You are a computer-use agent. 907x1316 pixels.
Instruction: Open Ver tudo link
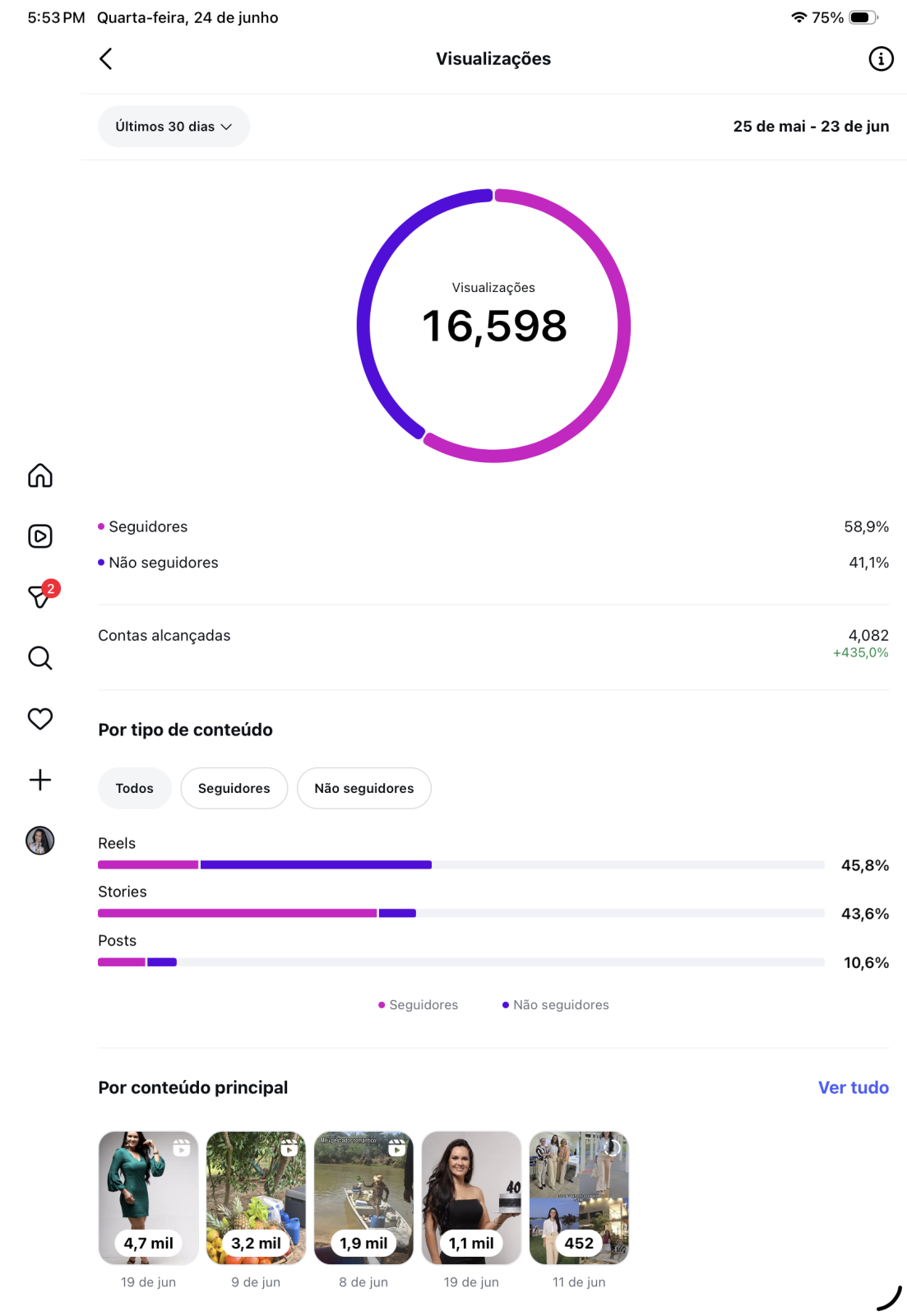854,1087
